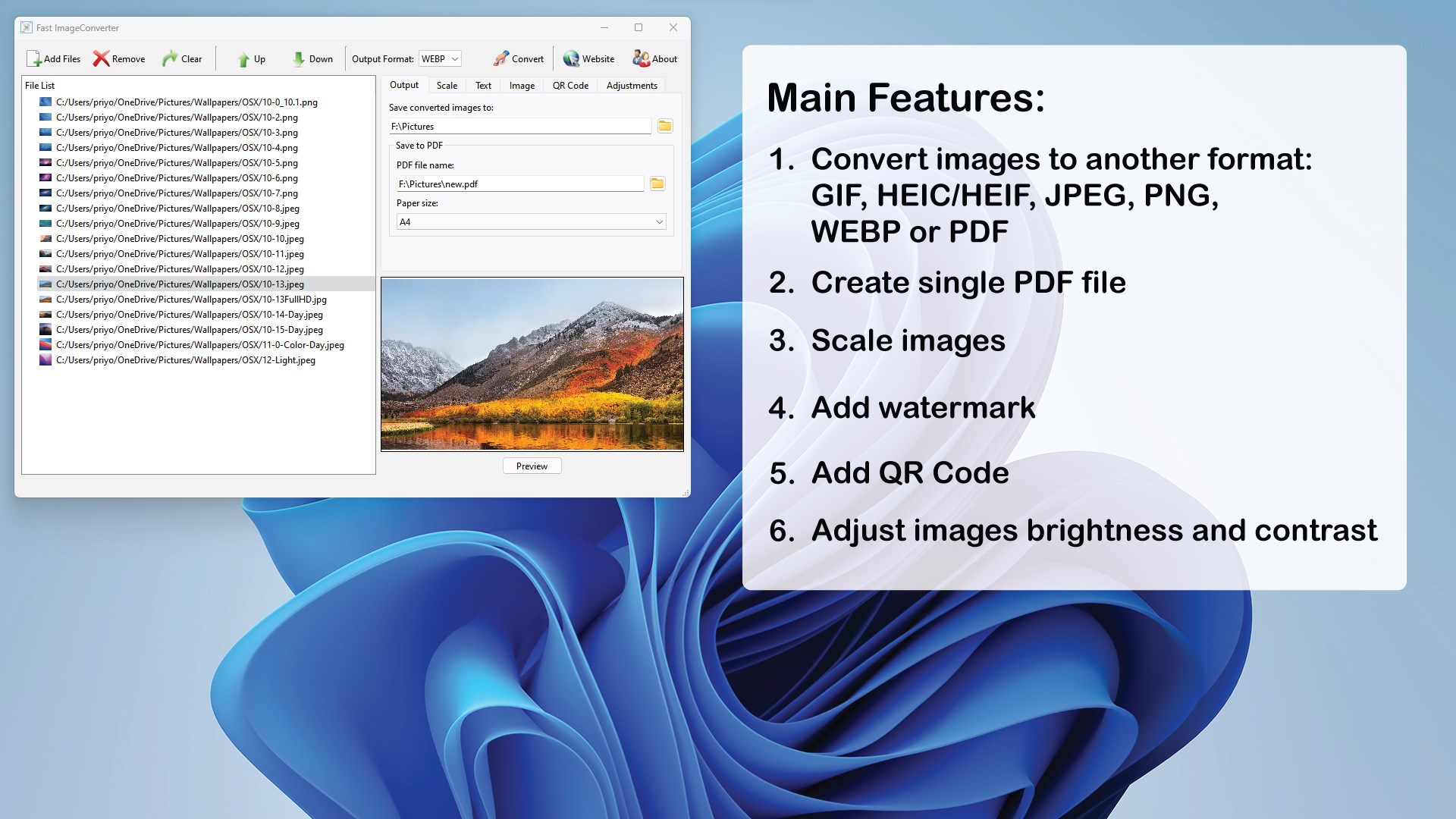The image size is (1456, 819).
Task: Click thumbnail icon of 10-0_10.1.png
Action: pyautogui.click(x=45, y=102)
